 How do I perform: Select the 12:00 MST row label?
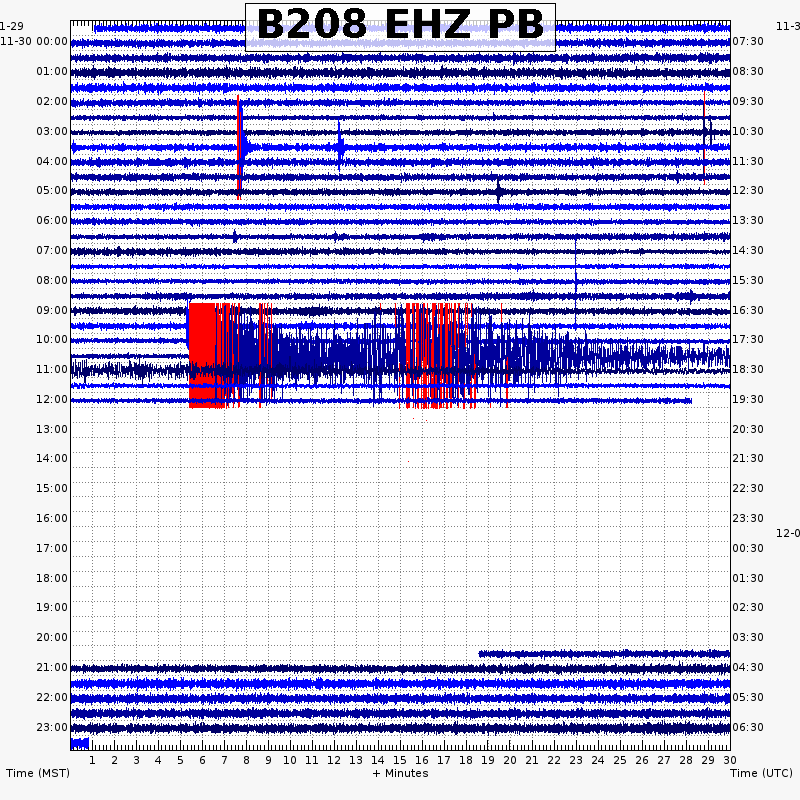click(52, 399)
